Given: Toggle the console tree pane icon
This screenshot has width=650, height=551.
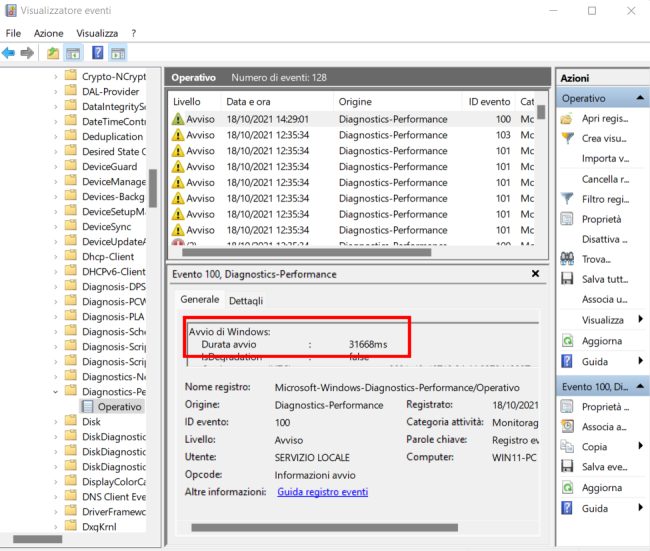Looking at the screenshot, I should pos(73,53).
